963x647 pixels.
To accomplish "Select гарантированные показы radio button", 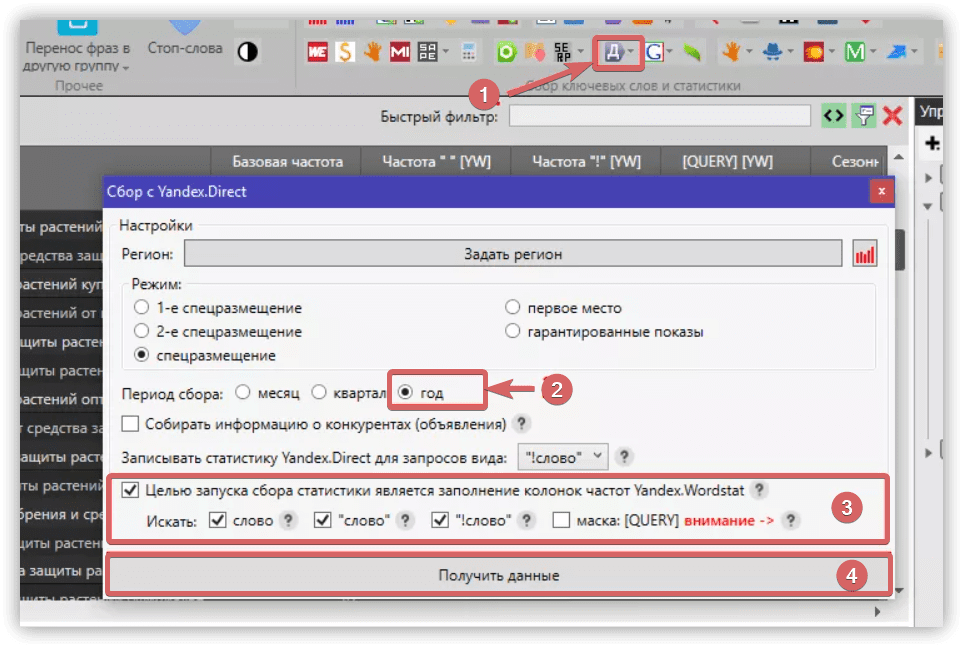I will [x=513, y=331].
